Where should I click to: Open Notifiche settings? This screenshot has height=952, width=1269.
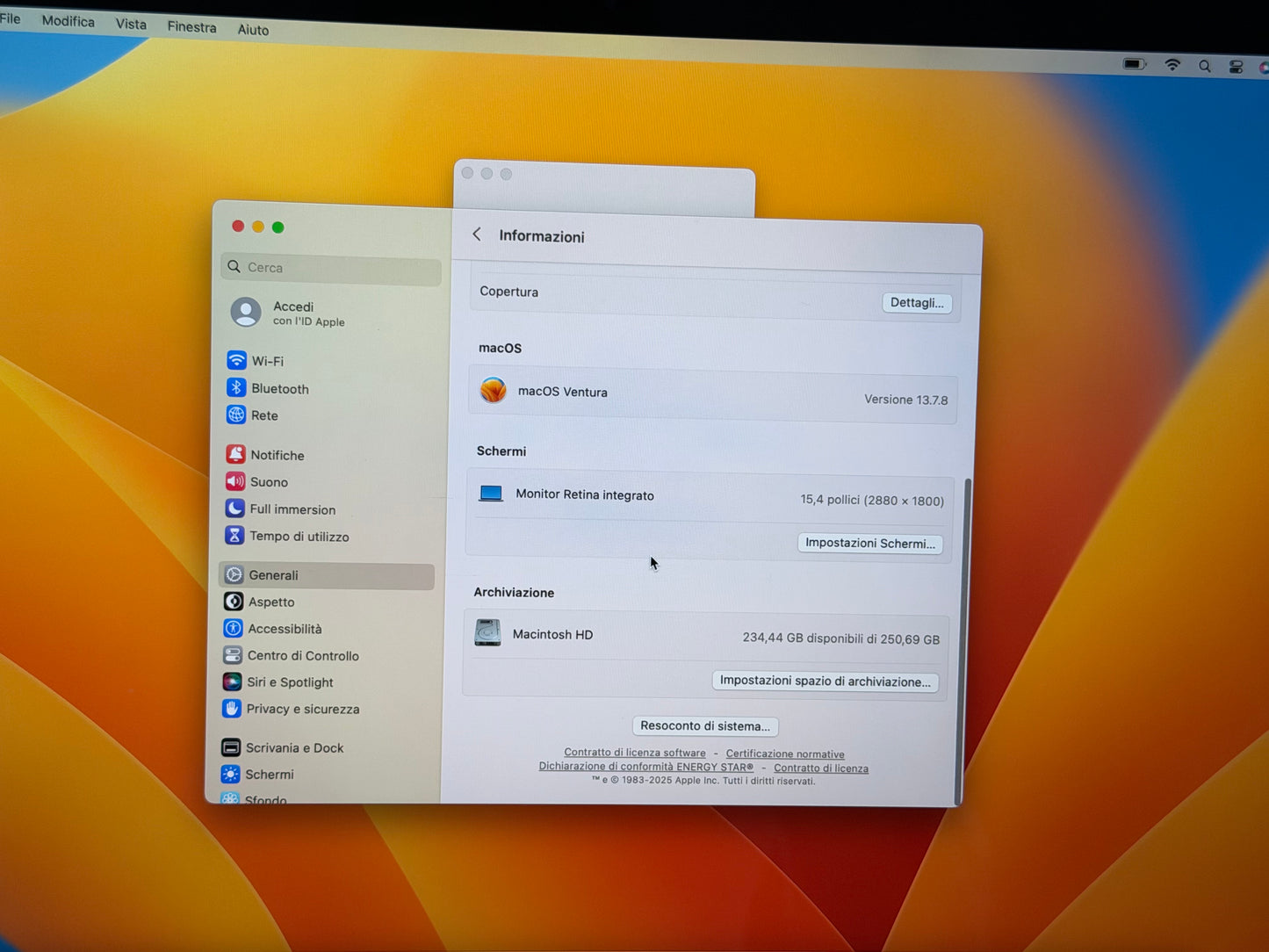[265, 454]
